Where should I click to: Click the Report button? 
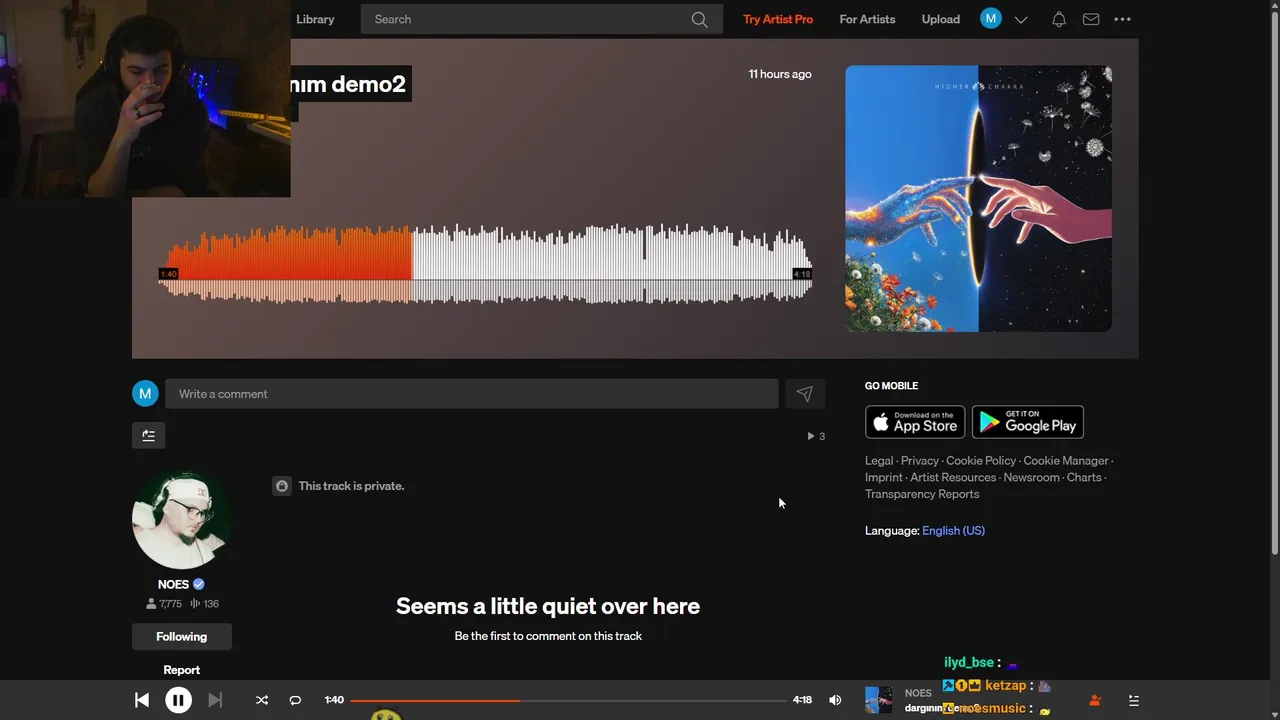(181, 670)
